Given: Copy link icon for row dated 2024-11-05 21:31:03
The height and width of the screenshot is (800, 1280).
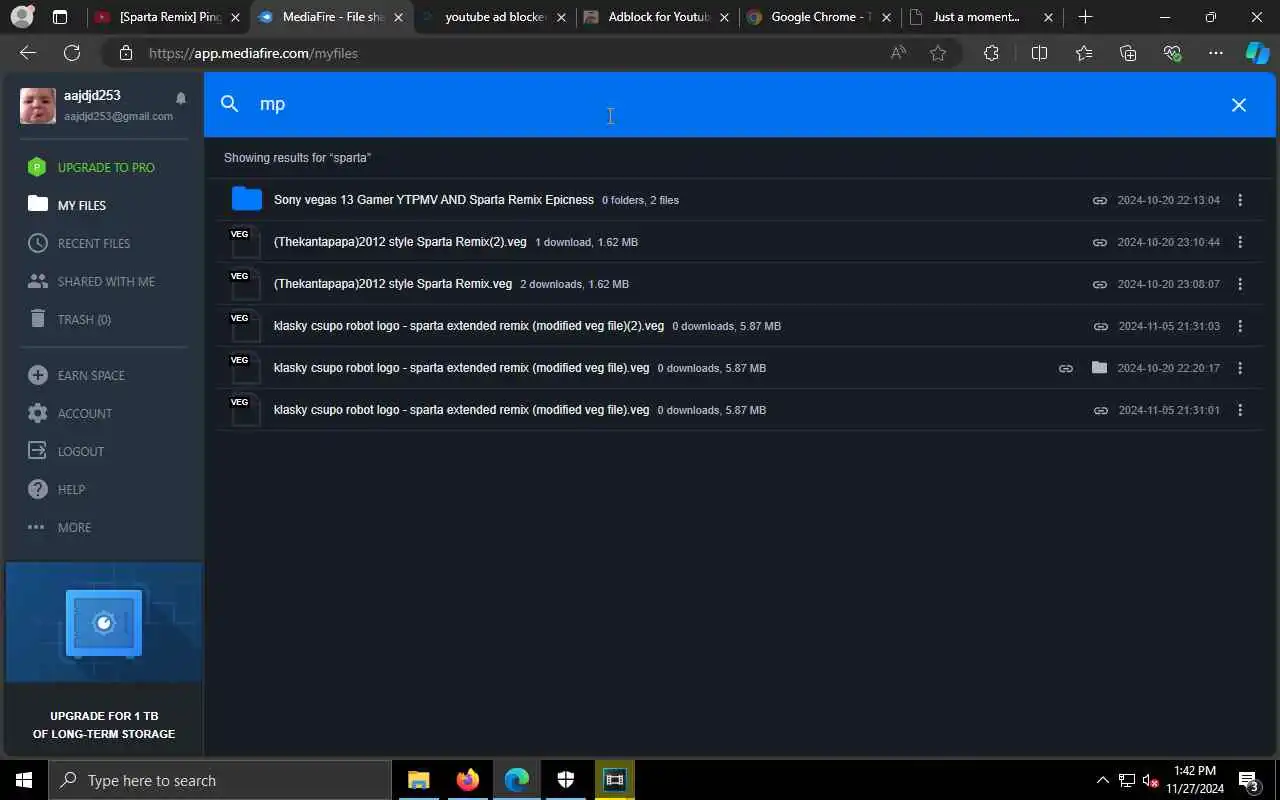Looking at the screenshot, I should coord(1100,326).
